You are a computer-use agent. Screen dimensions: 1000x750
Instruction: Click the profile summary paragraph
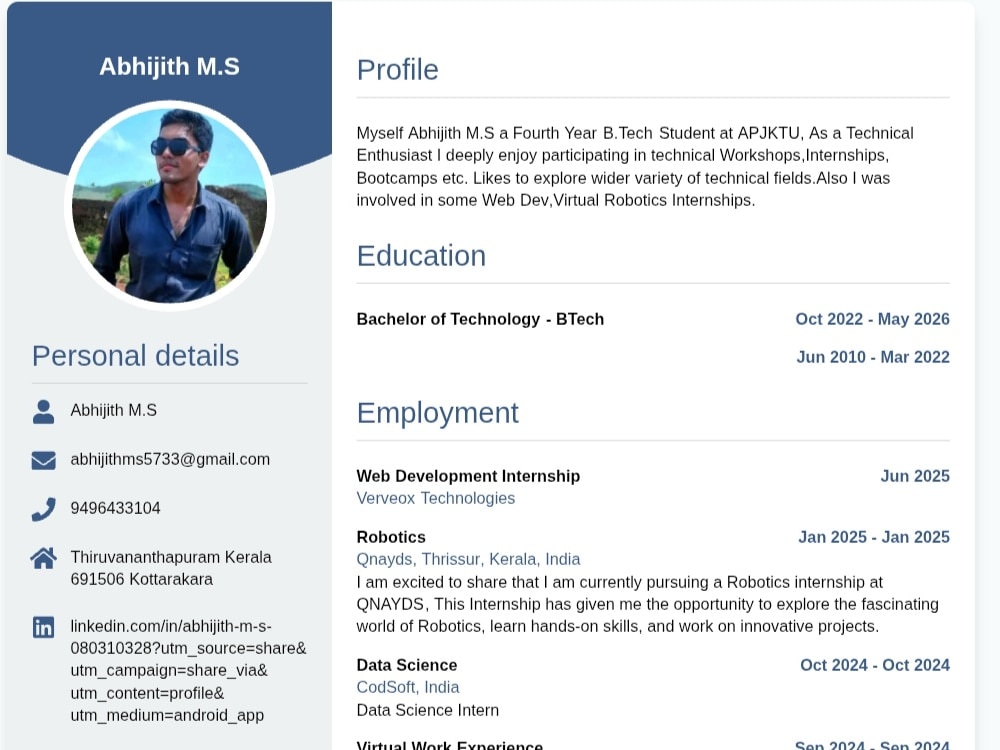[635, 166]
